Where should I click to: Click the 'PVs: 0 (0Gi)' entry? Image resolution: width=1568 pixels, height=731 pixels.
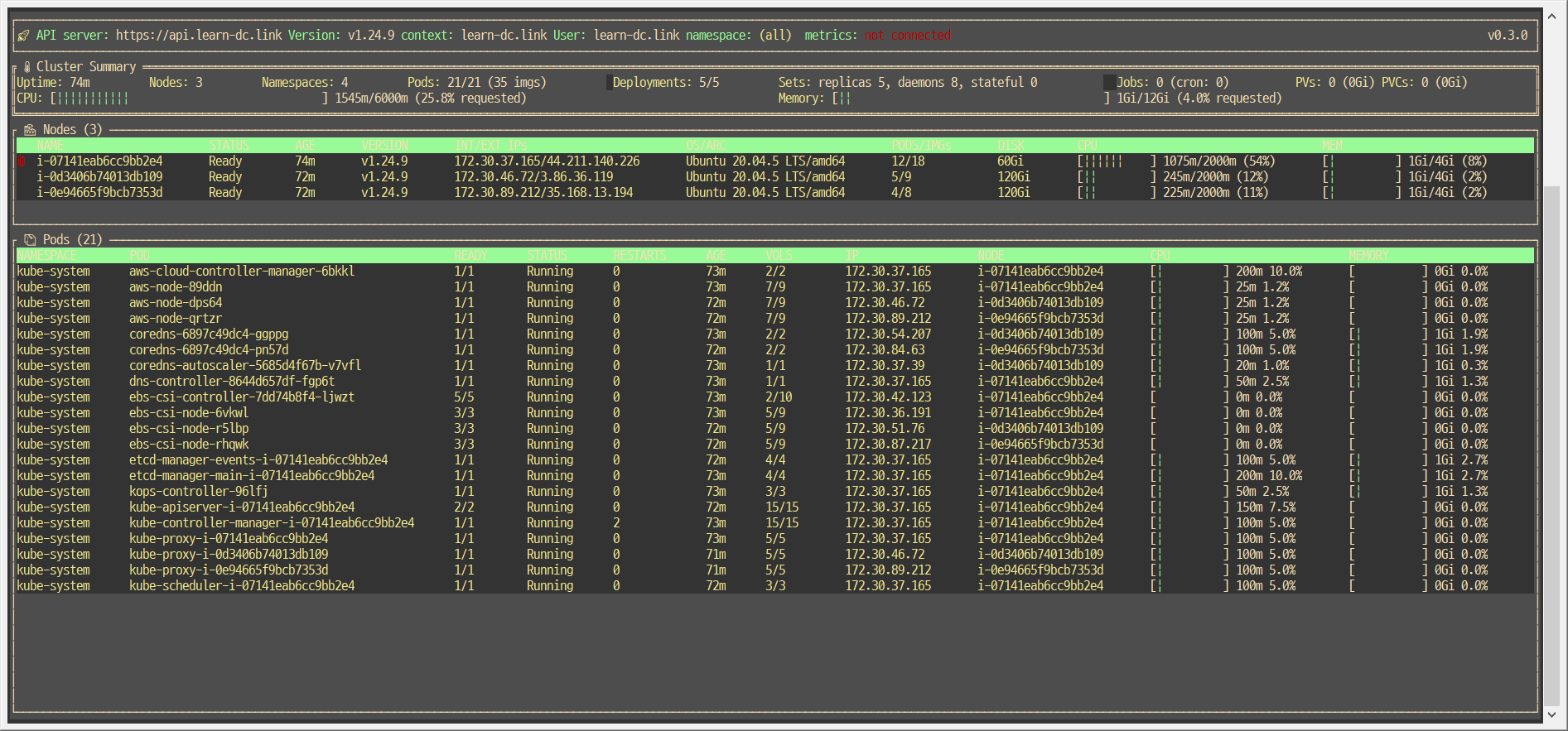pos(1335,83)
